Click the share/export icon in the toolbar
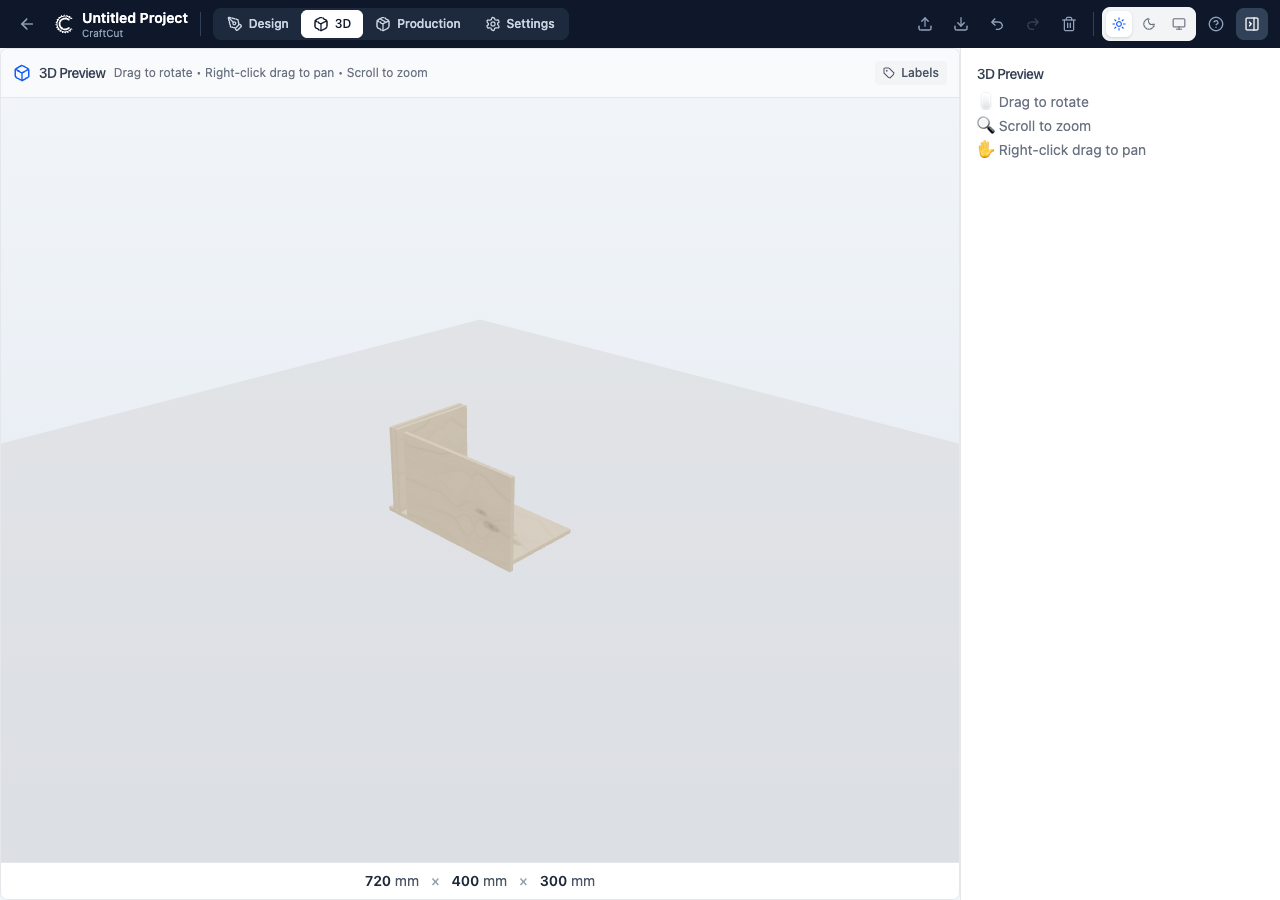1280x900 pixels. tap(924, 23)
